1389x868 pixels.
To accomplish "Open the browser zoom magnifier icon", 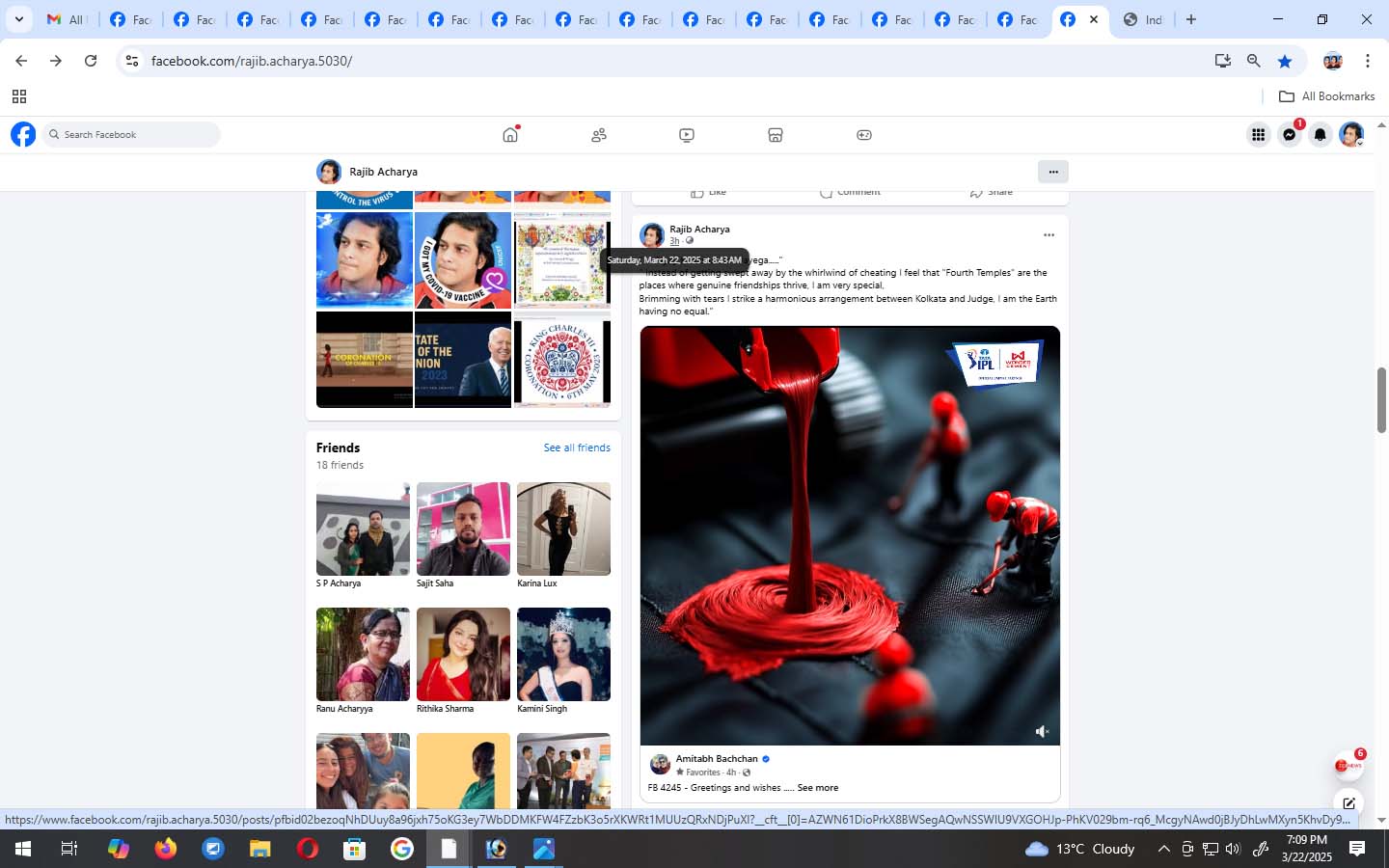I will (1254, 61).
